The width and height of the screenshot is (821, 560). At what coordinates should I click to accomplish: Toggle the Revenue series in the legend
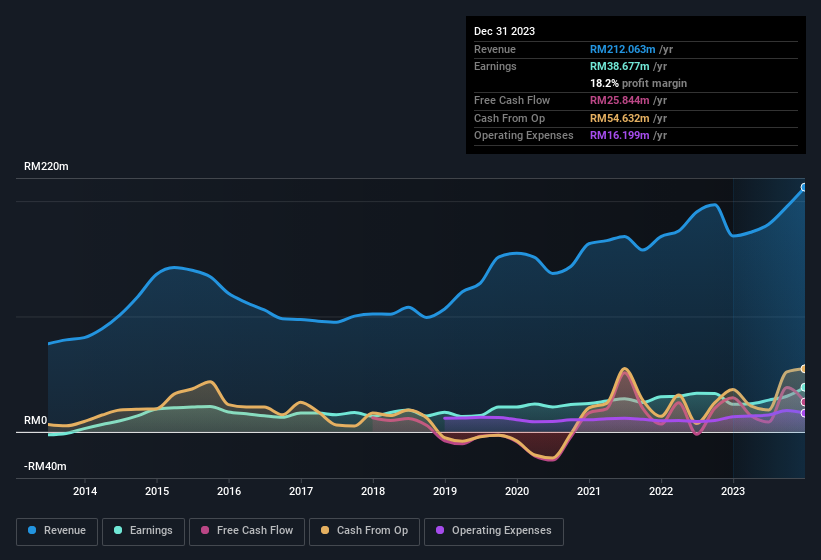click(x=57, y=531)
